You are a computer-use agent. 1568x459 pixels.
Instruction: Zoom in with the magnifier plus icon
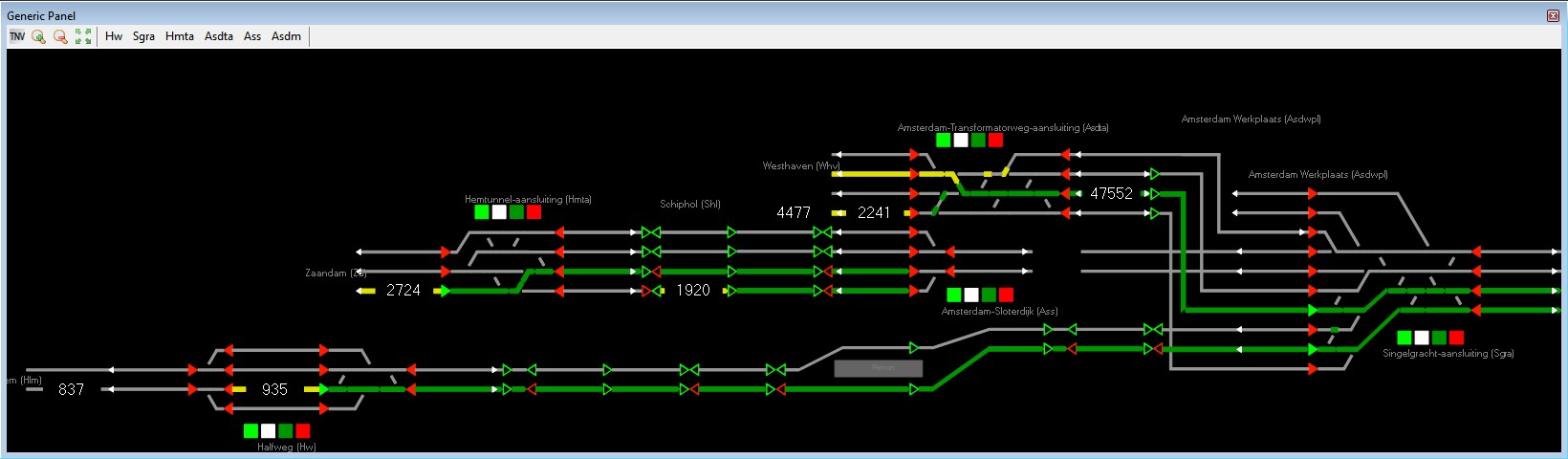[x=38, y=36]
